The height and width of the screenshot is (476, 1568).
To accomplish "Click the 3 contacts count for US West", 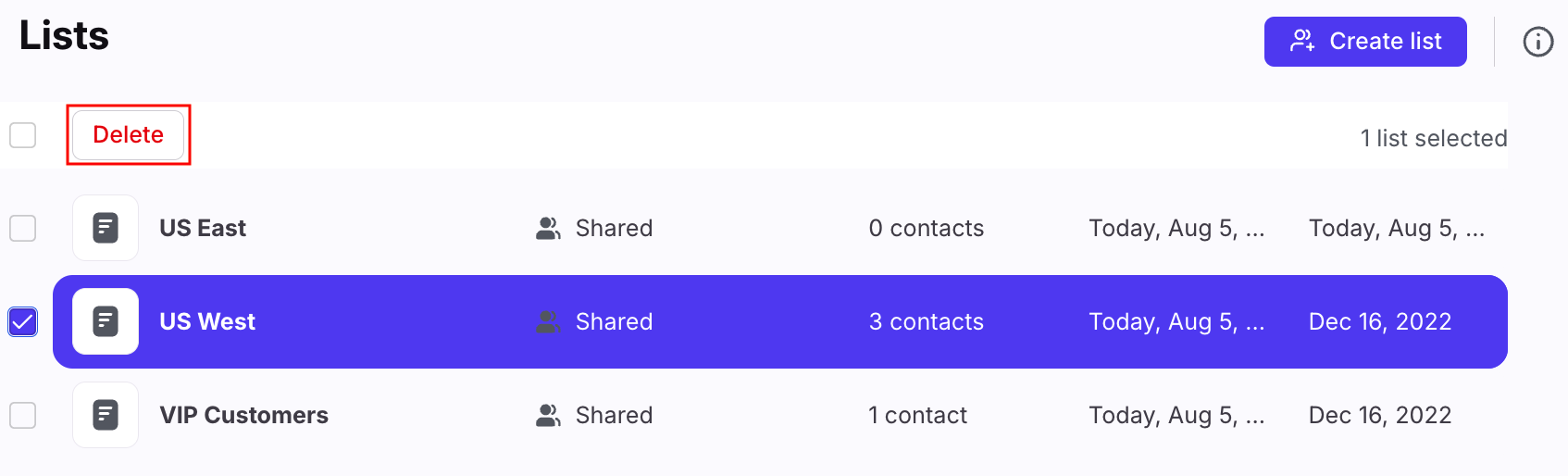I will pyautogui.click(x=926, y=321).
